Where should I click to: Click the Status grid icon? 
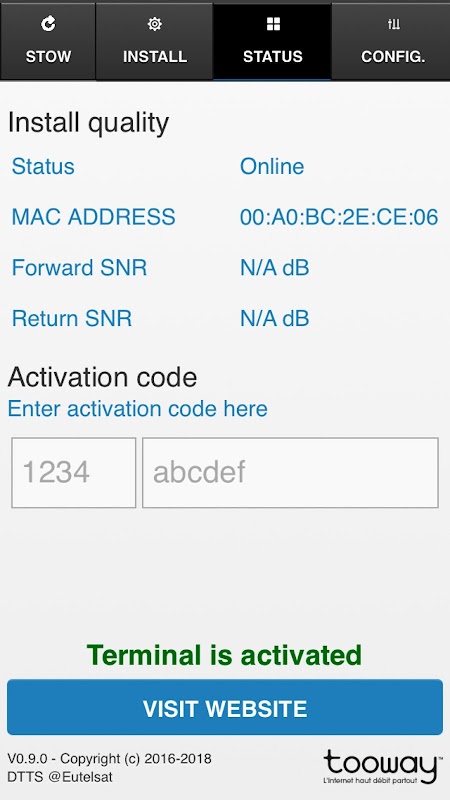click(x=273, y=24)
